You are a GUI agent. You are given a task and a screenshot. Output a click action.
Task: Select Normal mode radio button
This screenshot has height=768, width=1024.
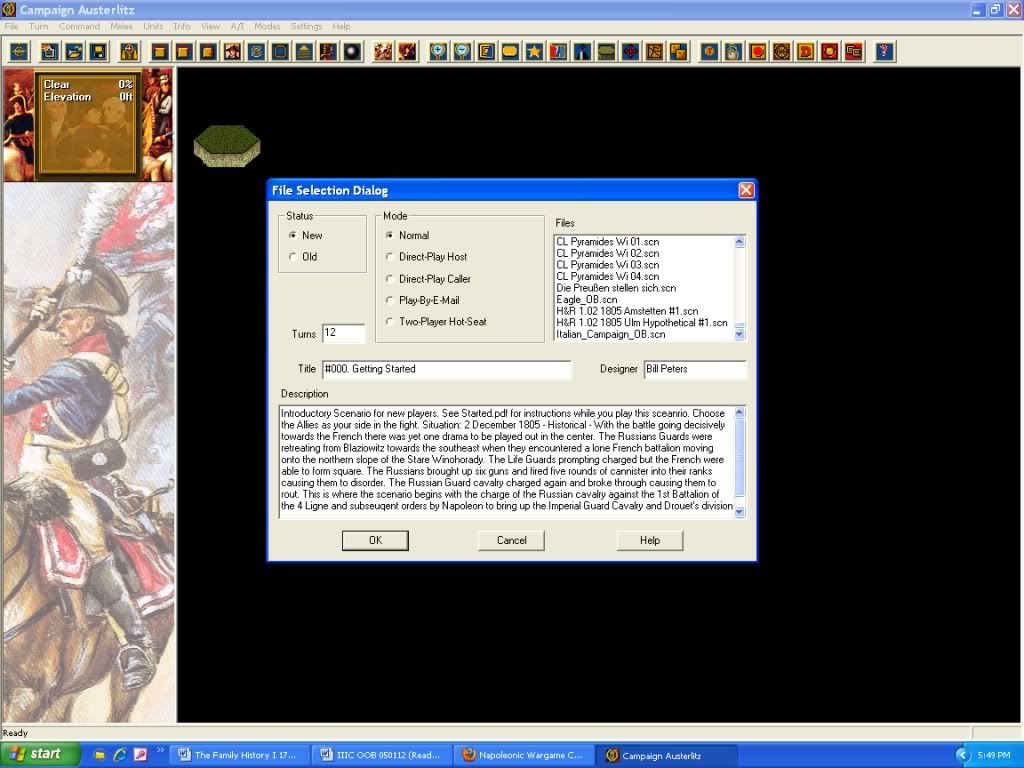click(390, 235)
